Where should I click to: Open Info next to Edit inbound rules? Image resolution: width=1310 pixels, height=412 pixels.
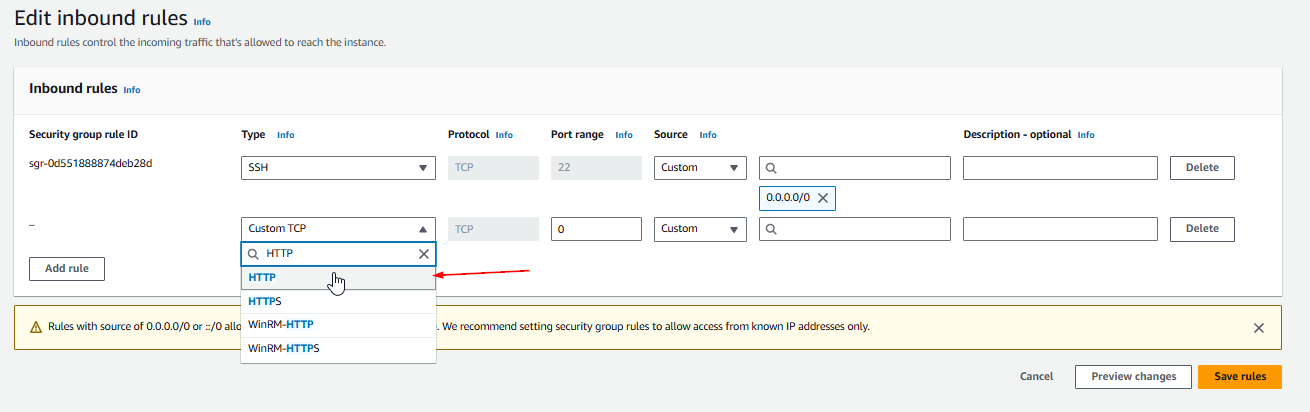(202, 21)
